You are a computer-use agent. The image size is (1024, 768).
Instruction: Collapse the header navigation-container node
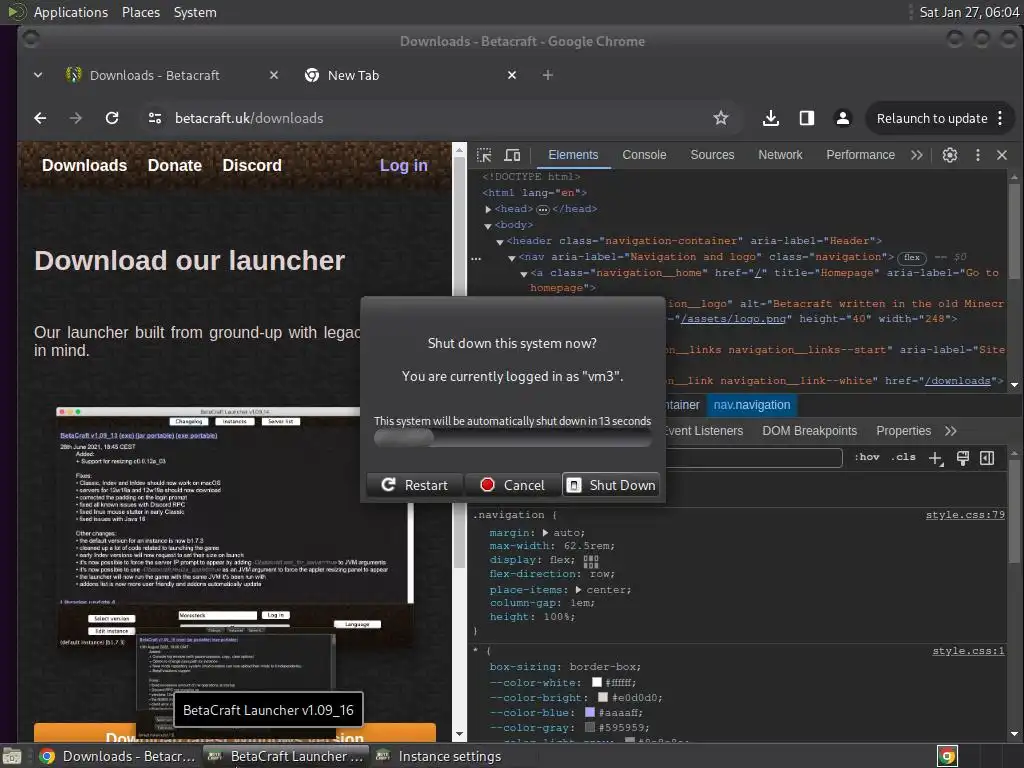(x=500, y=242)
